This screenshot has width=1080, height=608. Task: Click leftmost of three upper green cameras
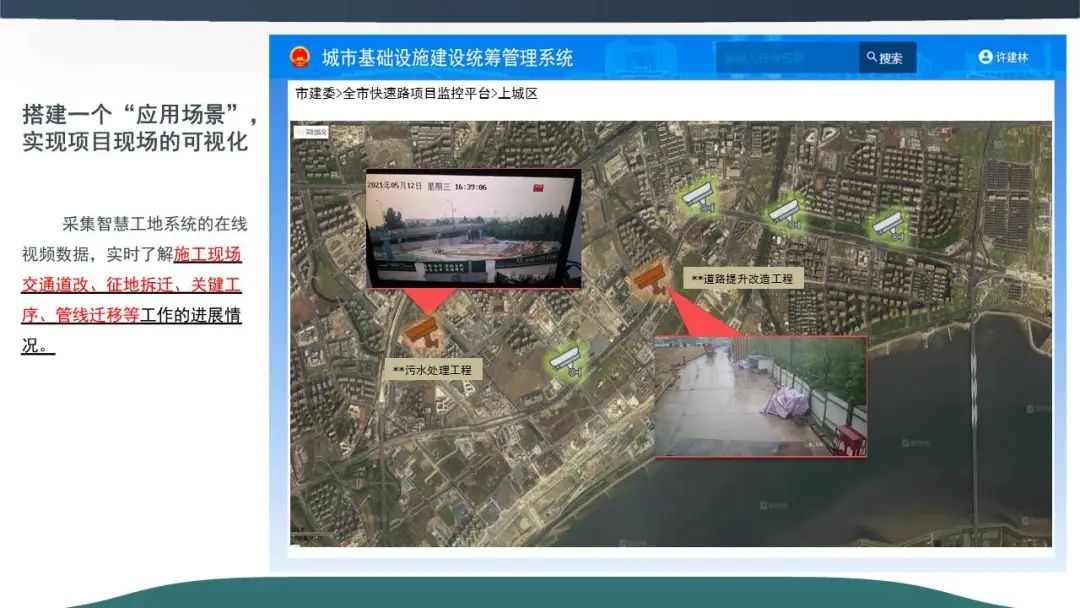(x=697, y=197)
